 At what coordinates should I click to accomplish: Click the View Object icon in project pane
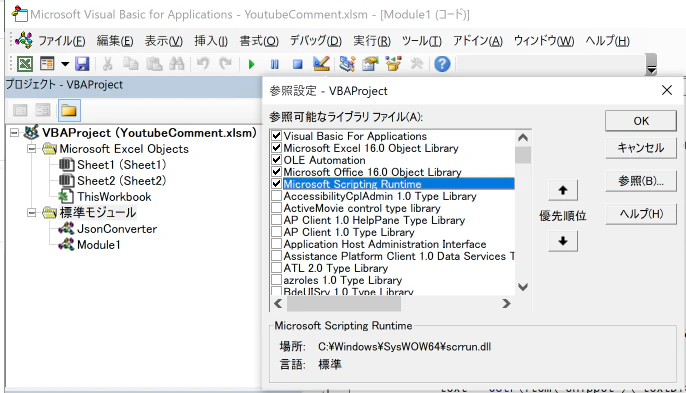(43, 110)
